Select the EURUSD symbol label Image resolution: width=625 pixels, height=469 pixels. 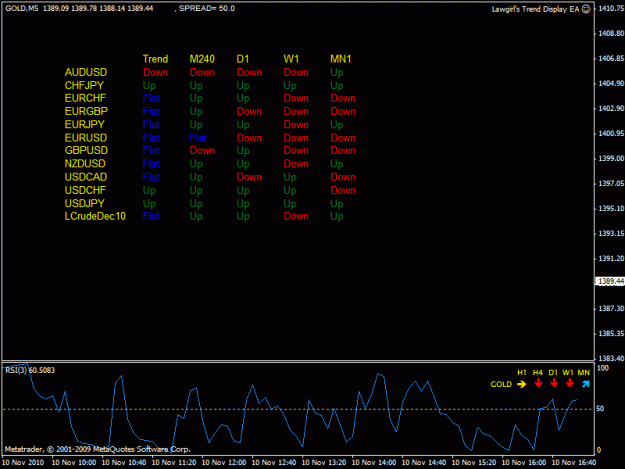(x=86, y=138)
